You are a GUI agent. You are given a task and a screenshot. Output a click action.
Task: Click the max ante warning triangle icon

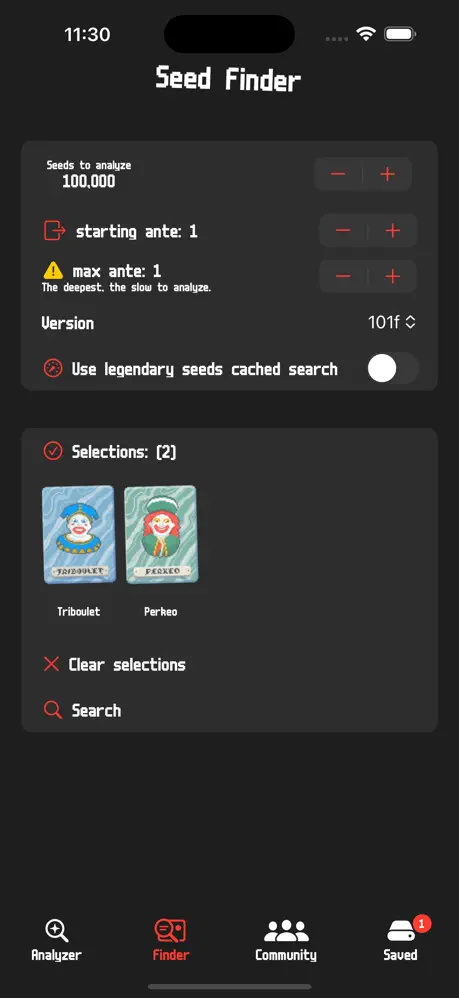53,271
